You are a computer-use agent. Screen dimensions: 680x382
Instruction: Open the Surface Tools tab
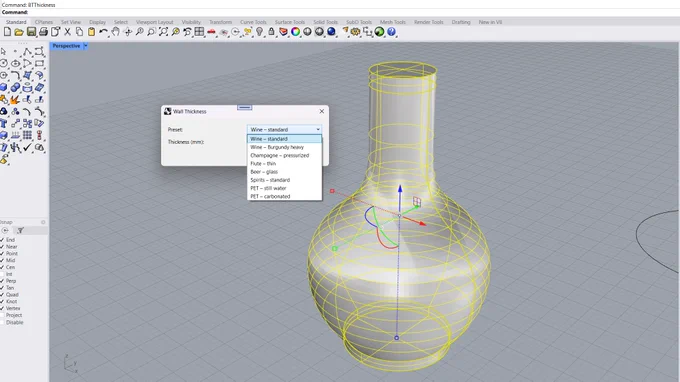[x=290, y=22]
